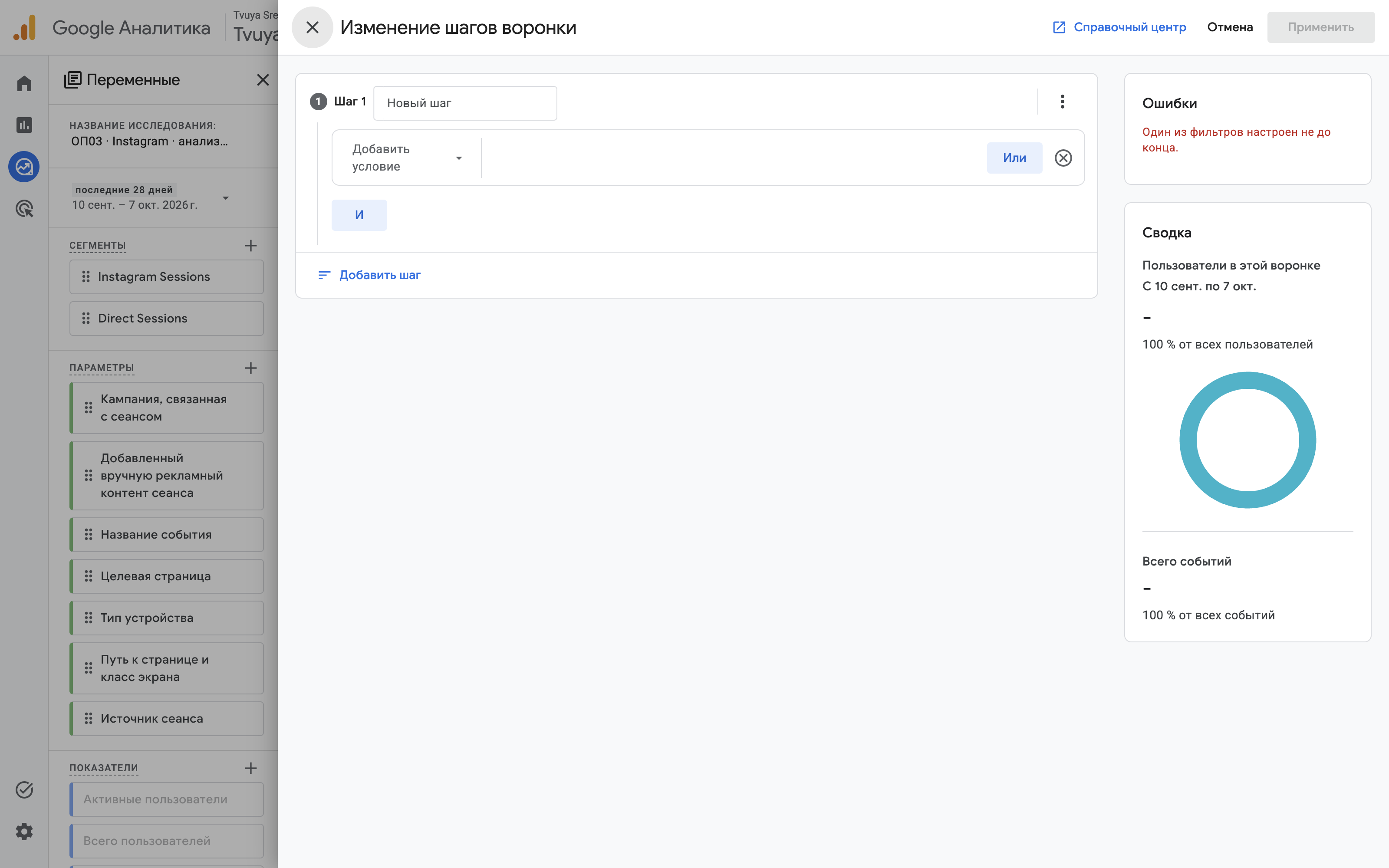Select Добавленный вручную рекламный контент сеанса

(x=166, y=476)
